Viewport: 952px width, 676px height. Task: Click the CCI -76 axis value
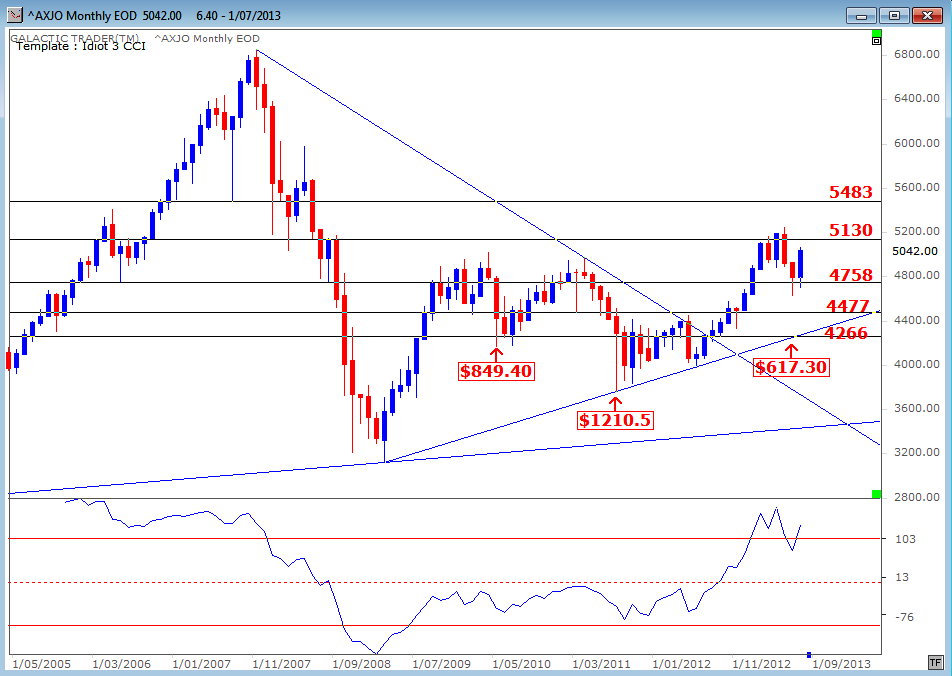pyautogui.click(x=904, y=617)
